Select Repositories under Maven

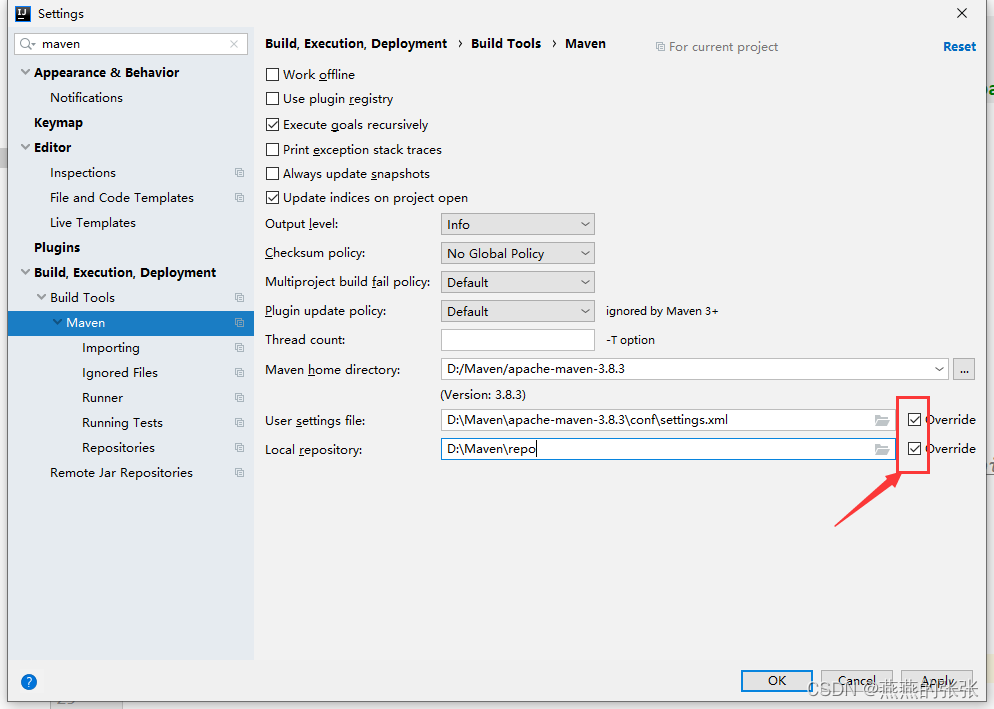pyautogui.click(x=119, y=448)
